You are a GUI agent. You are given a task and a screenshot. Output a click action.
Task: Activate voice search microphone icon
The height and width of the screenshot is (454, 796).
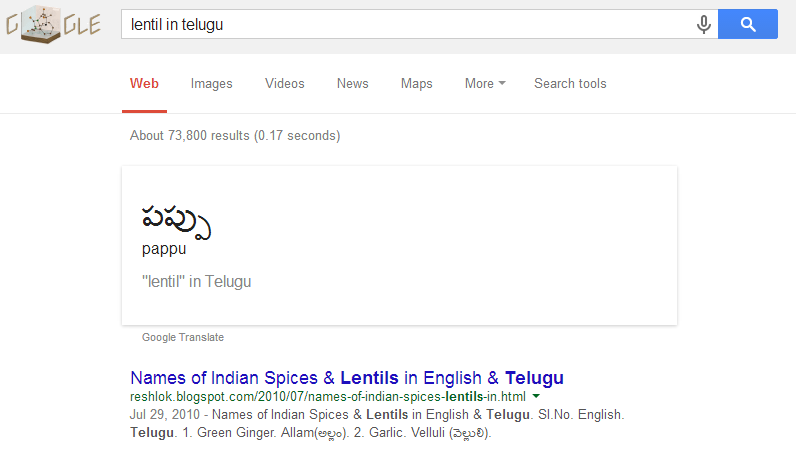pos(704,25)
